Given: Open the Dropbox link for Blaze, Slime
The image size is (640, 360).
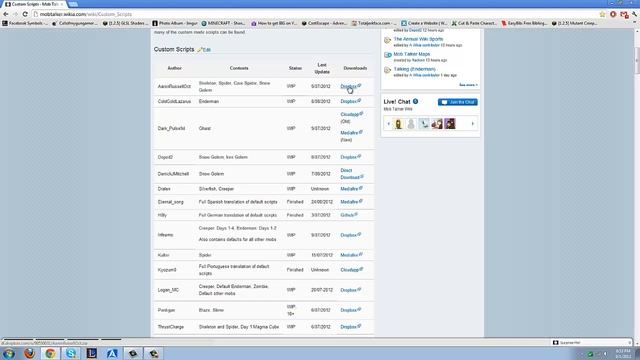Looking at the screenshot, I should [x=350, y=310].
